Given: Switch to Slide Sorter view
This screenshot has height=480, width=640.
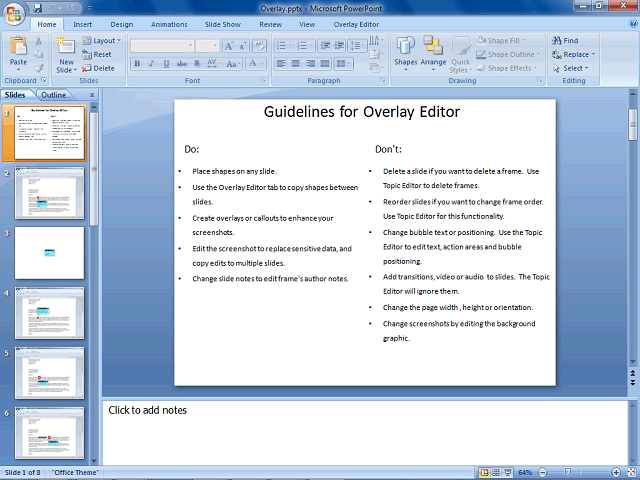Looking at the screenshot, I should (496, 472).
